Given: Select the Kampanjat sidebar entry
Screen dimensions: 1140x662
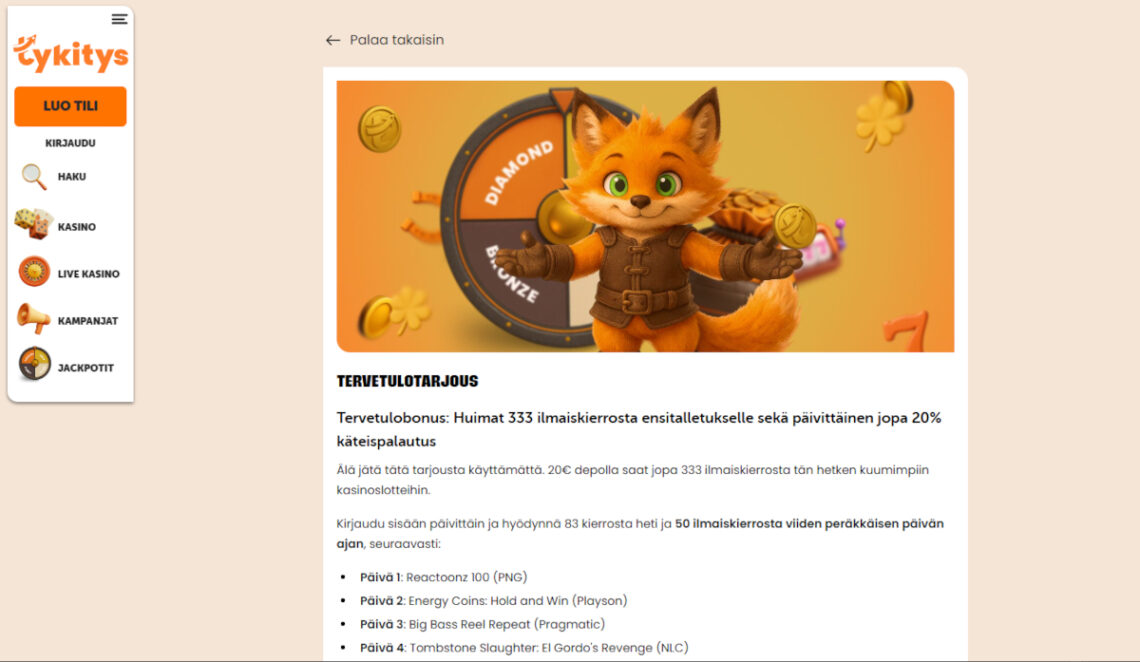Looking at the screenshot, I should (91, 320).
